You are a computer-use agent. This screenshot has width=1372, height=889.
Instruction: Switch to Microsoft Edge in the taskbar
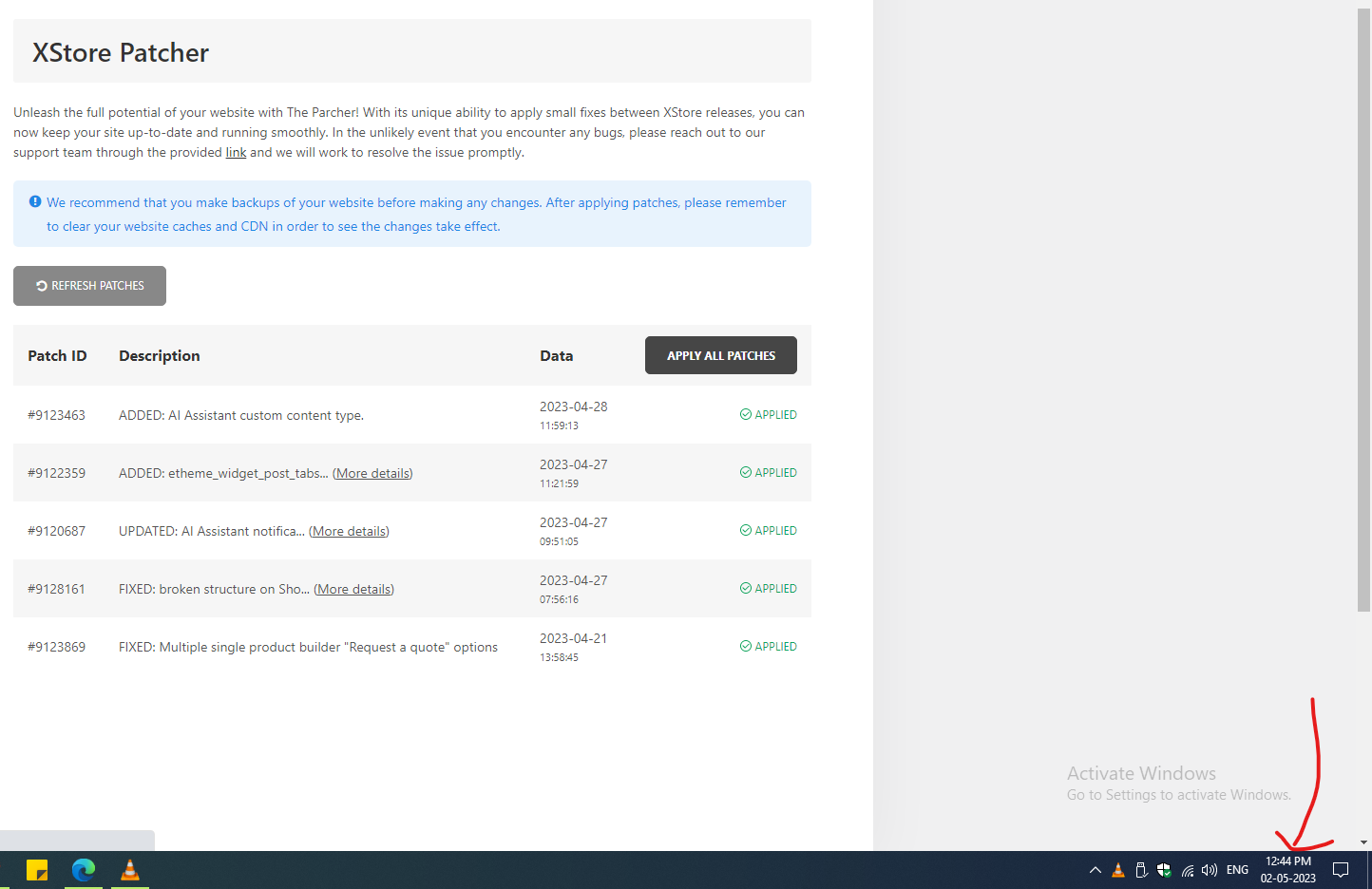[x=84, y=870]
